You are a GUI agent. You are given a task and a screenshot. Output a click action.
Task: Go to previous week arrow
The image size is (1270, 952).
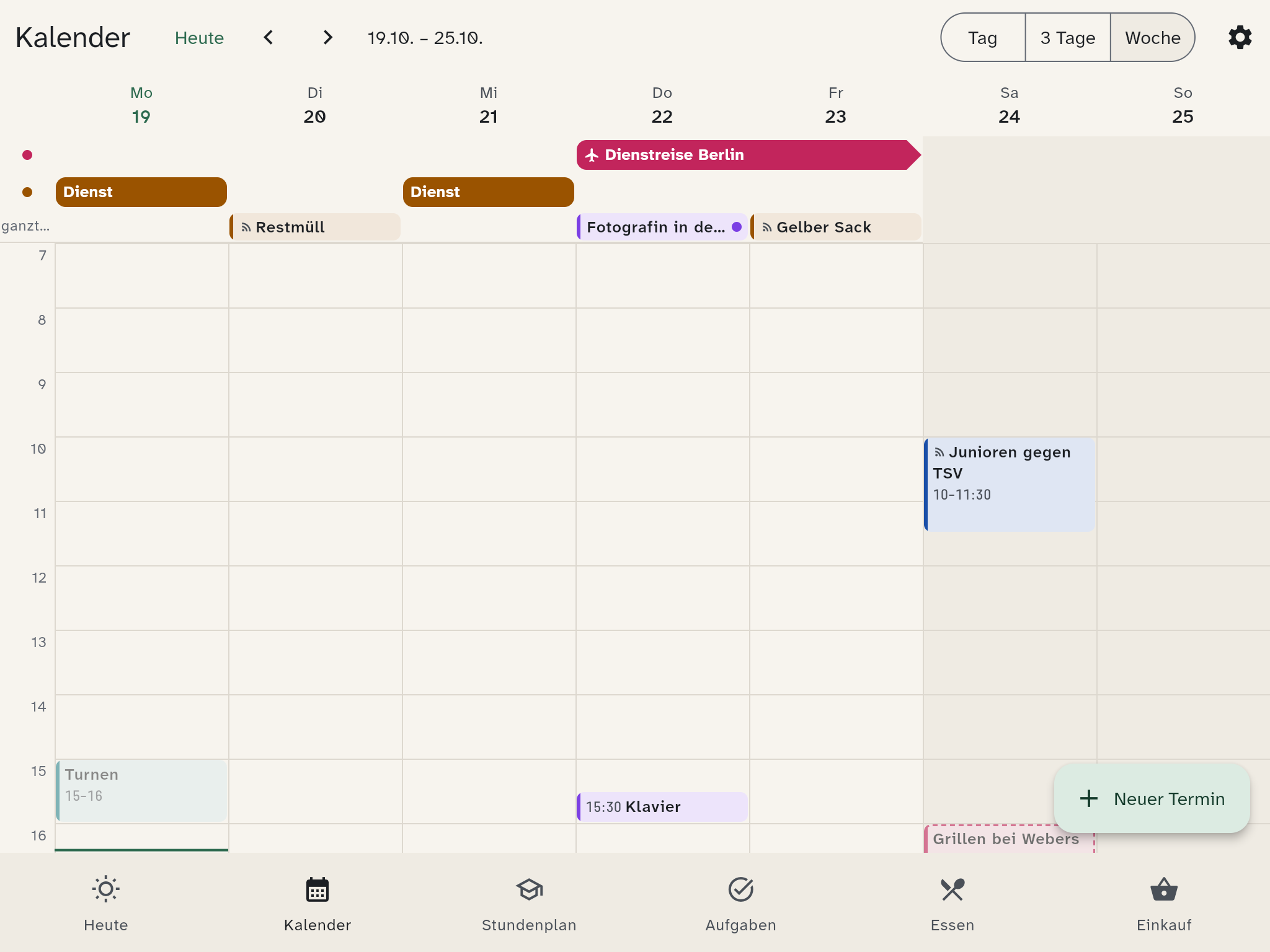point(269,38)
